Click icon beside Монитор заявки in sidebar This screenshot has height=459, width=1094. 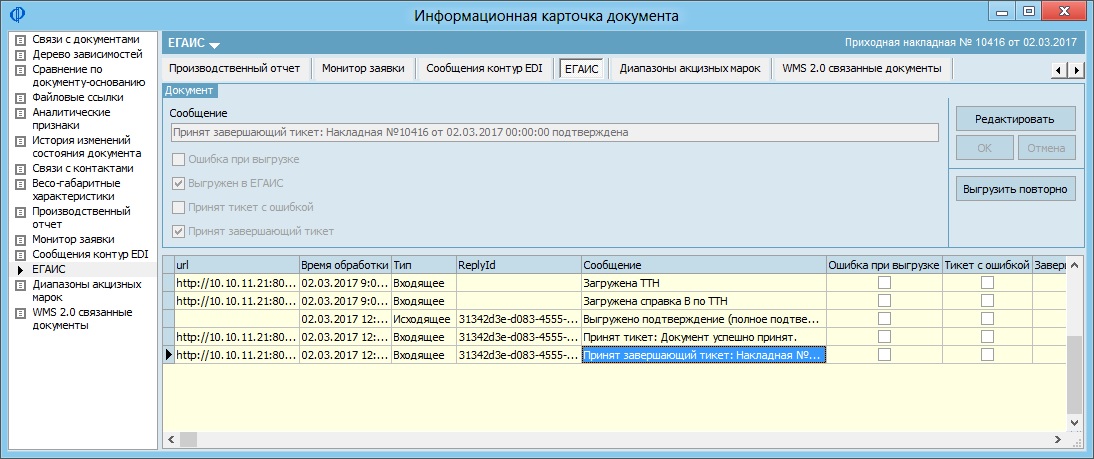[20, 240]
